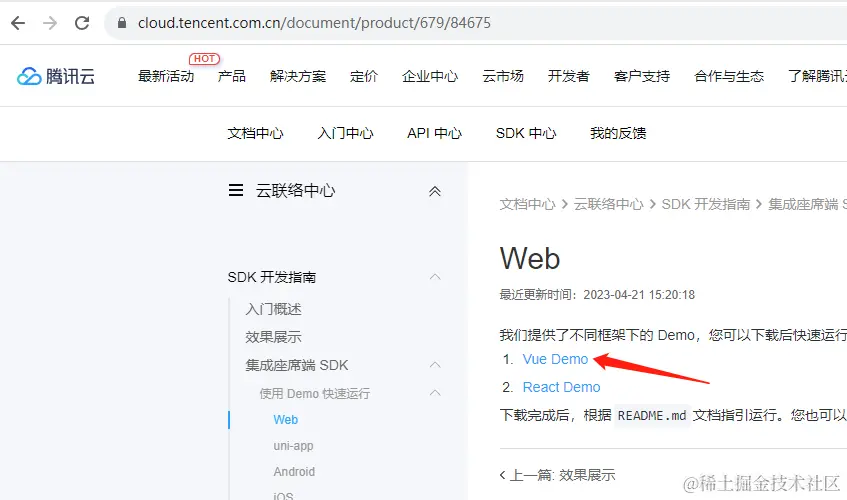Open the 合作与生态 menu
The image size is (847, 500).
click(729, 76)
